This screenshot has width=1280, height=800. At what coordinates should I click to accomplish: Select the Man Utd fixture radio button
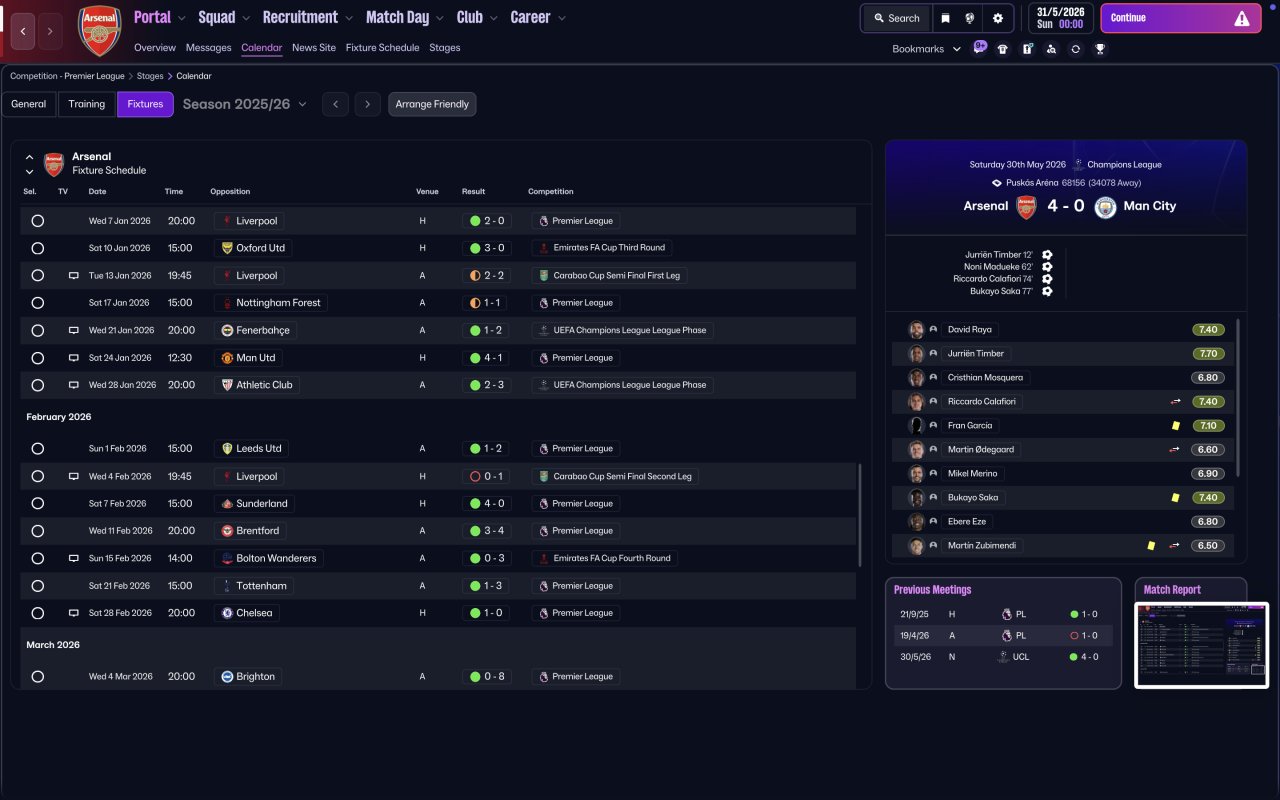click(38, 358)
